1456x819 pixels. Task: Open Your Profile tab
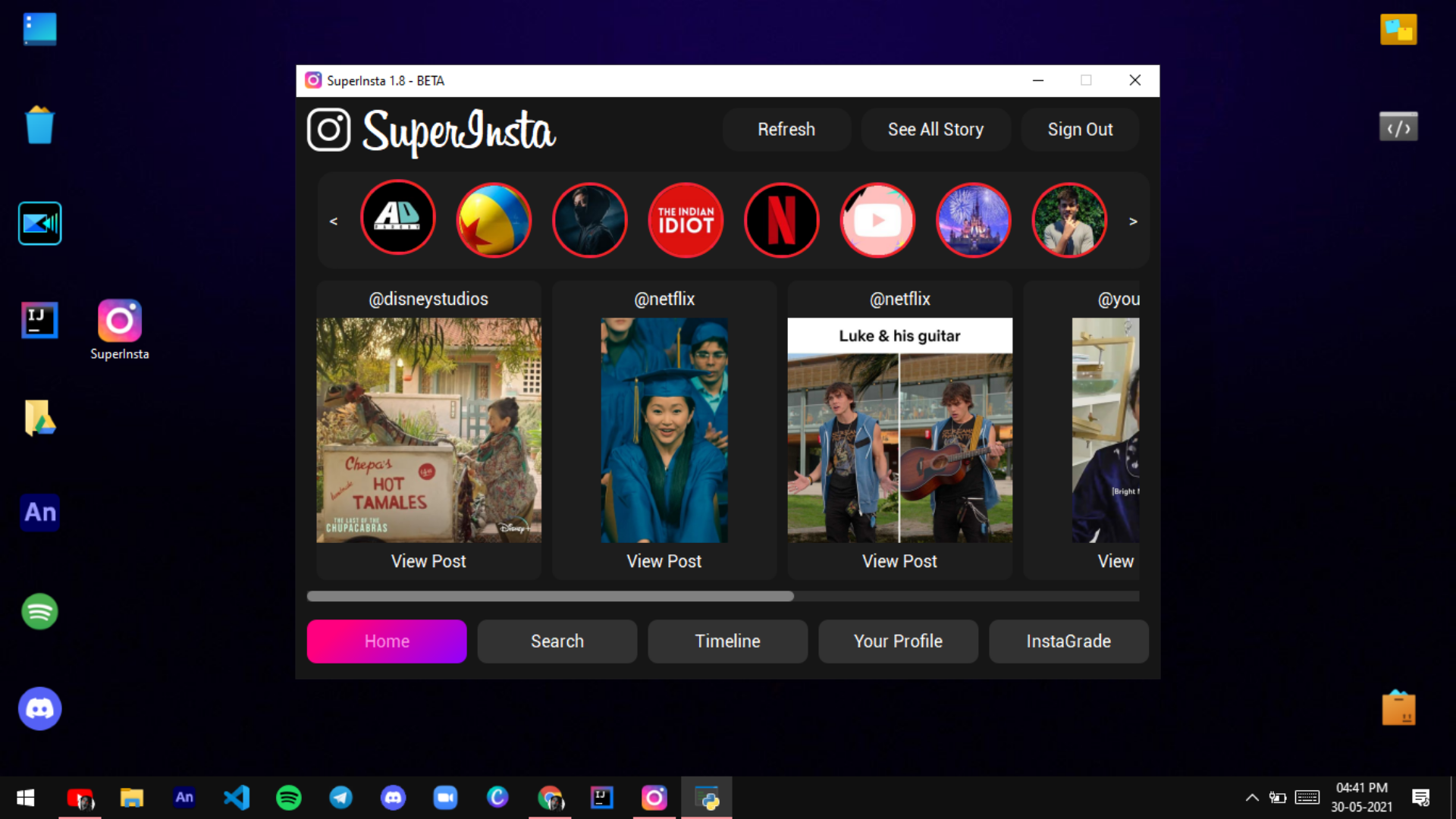[x=898, y=642]
